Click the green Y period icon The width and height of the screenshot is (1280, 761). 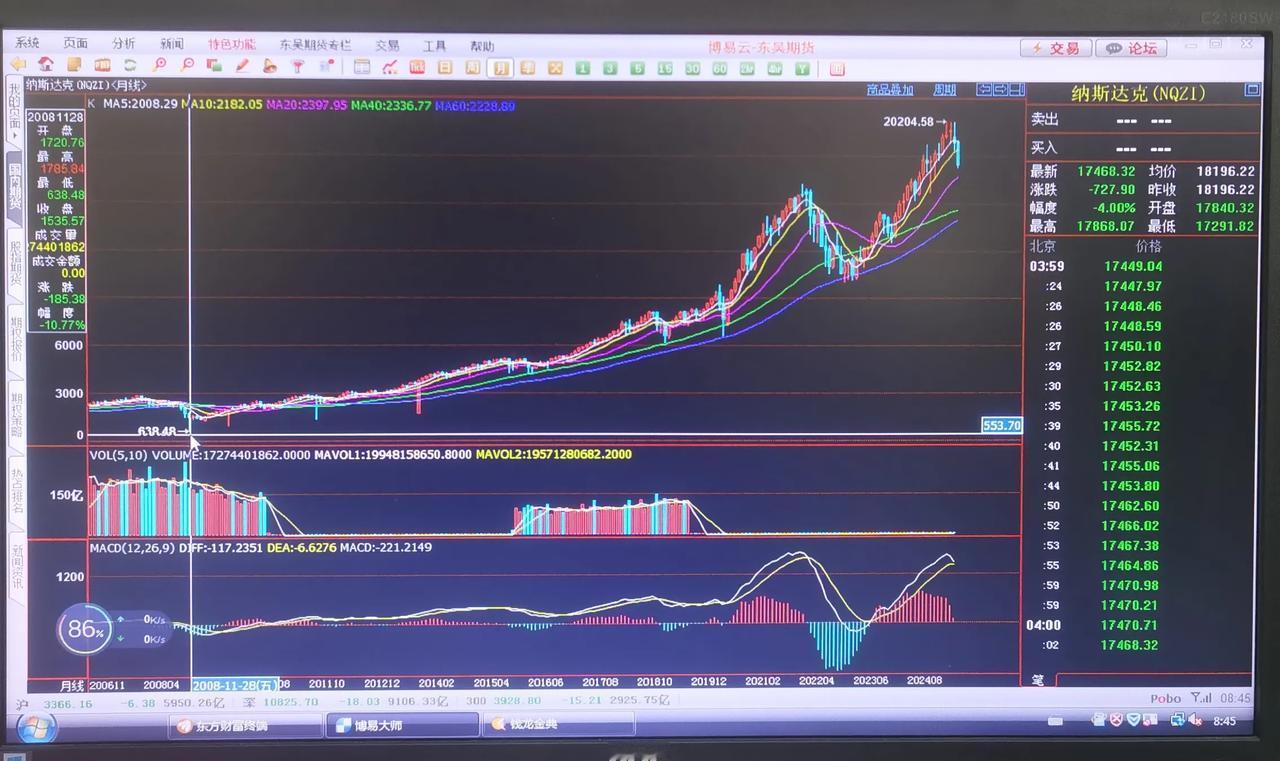click(x=801, y=68)
